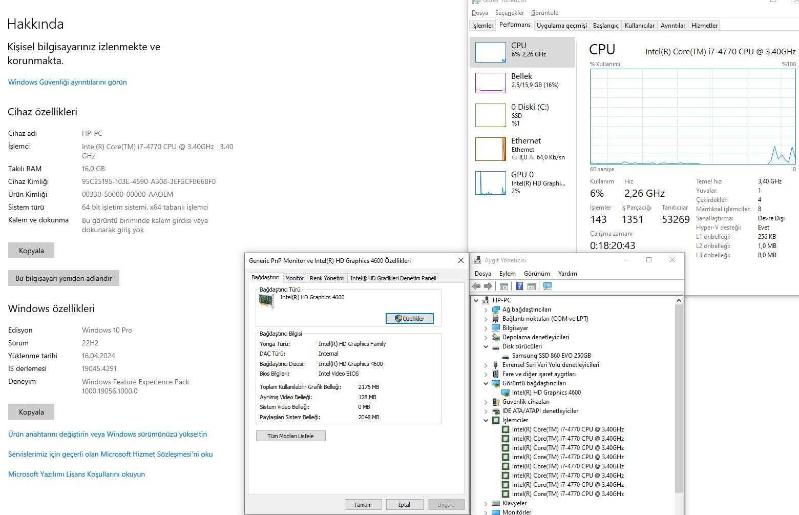Collapse the Görüntü bağdaştırıcıları node
Image resolution: width=799 pixels, height=515 pixels.
tap(486, 383)
